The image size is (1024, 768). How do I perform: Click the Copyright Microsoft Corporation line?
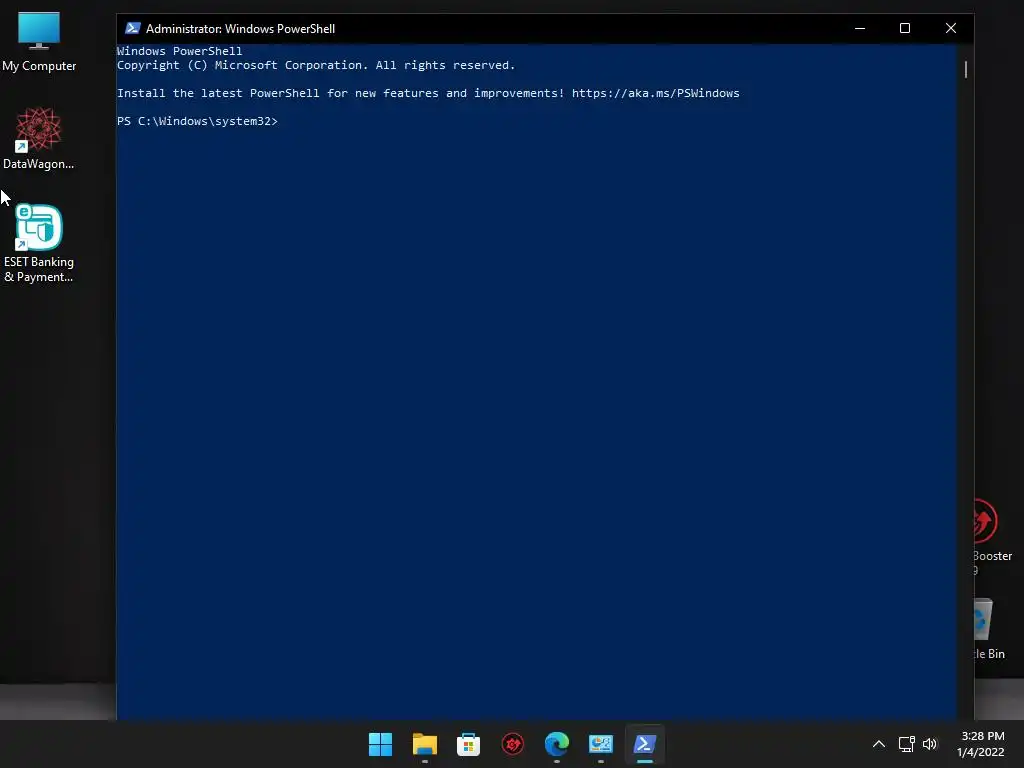point(316,65)
